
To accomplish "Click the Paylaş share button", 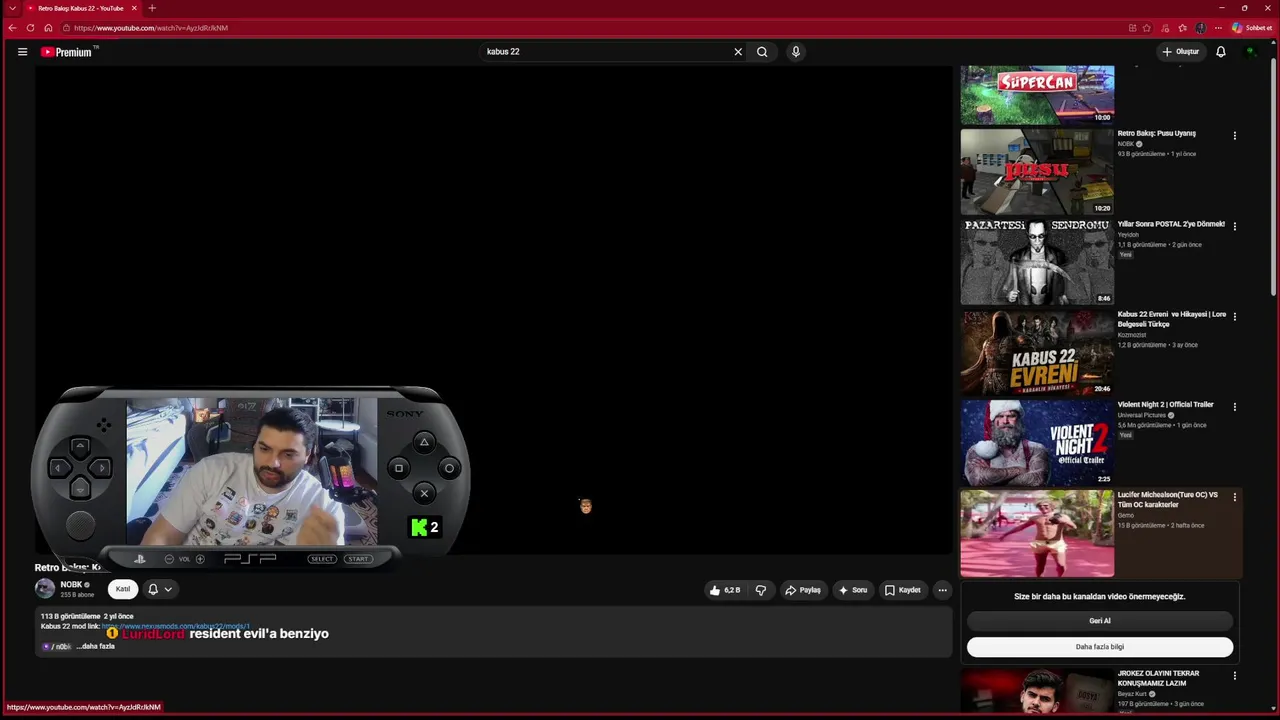I will 803,590.
